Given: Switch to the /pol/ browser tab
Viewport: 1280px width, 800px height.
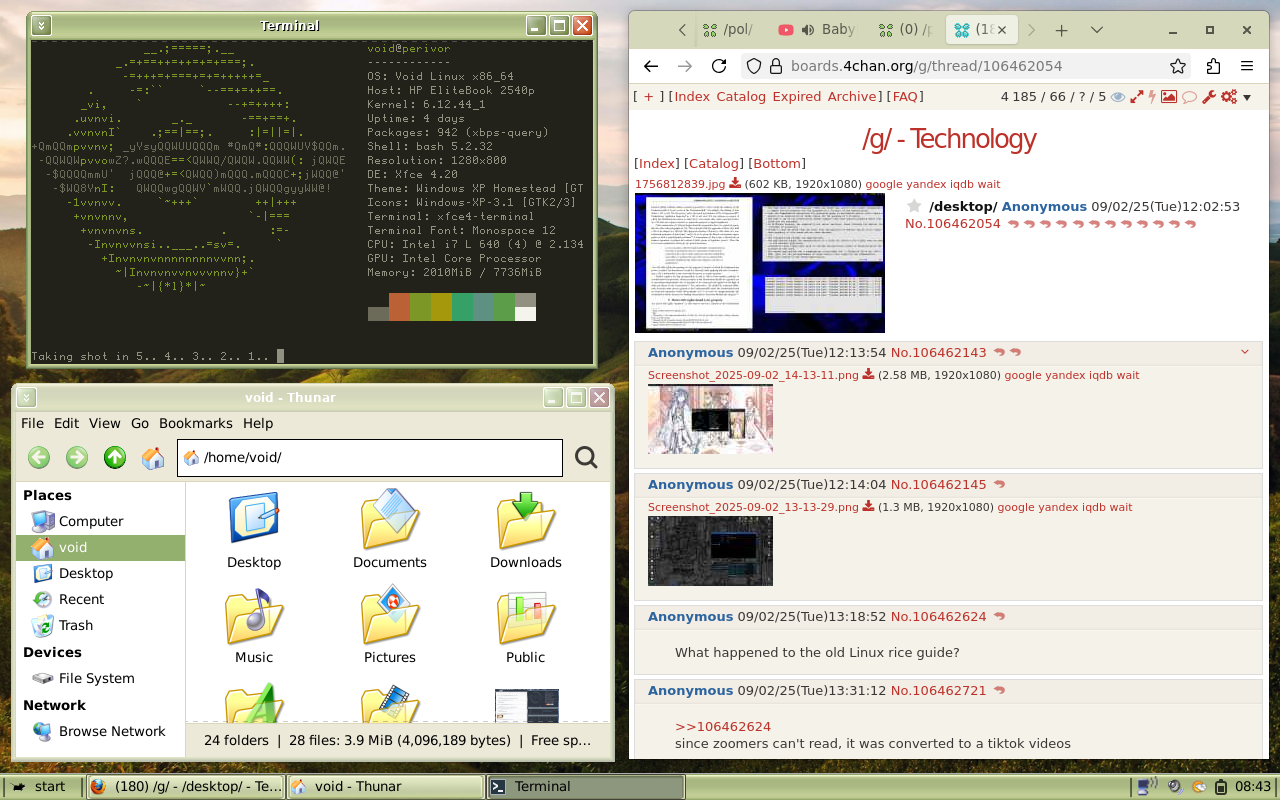Looking at the screenshot, I should (x=728, y=30).
